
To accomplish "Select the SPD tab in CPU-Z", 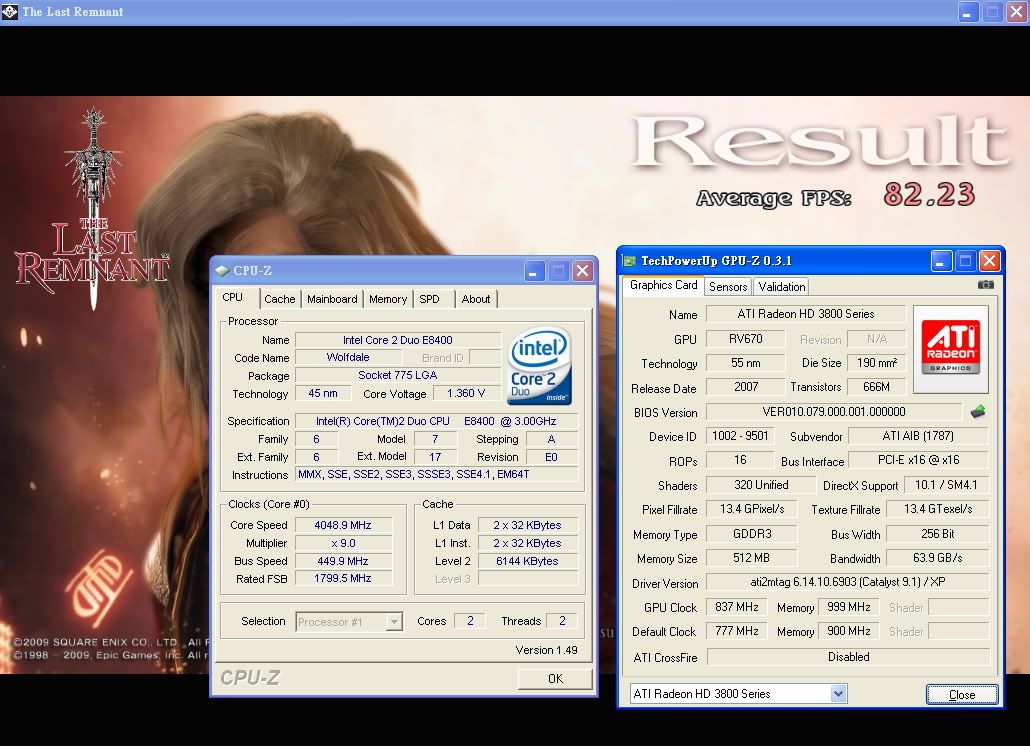I will click(429, 299).
